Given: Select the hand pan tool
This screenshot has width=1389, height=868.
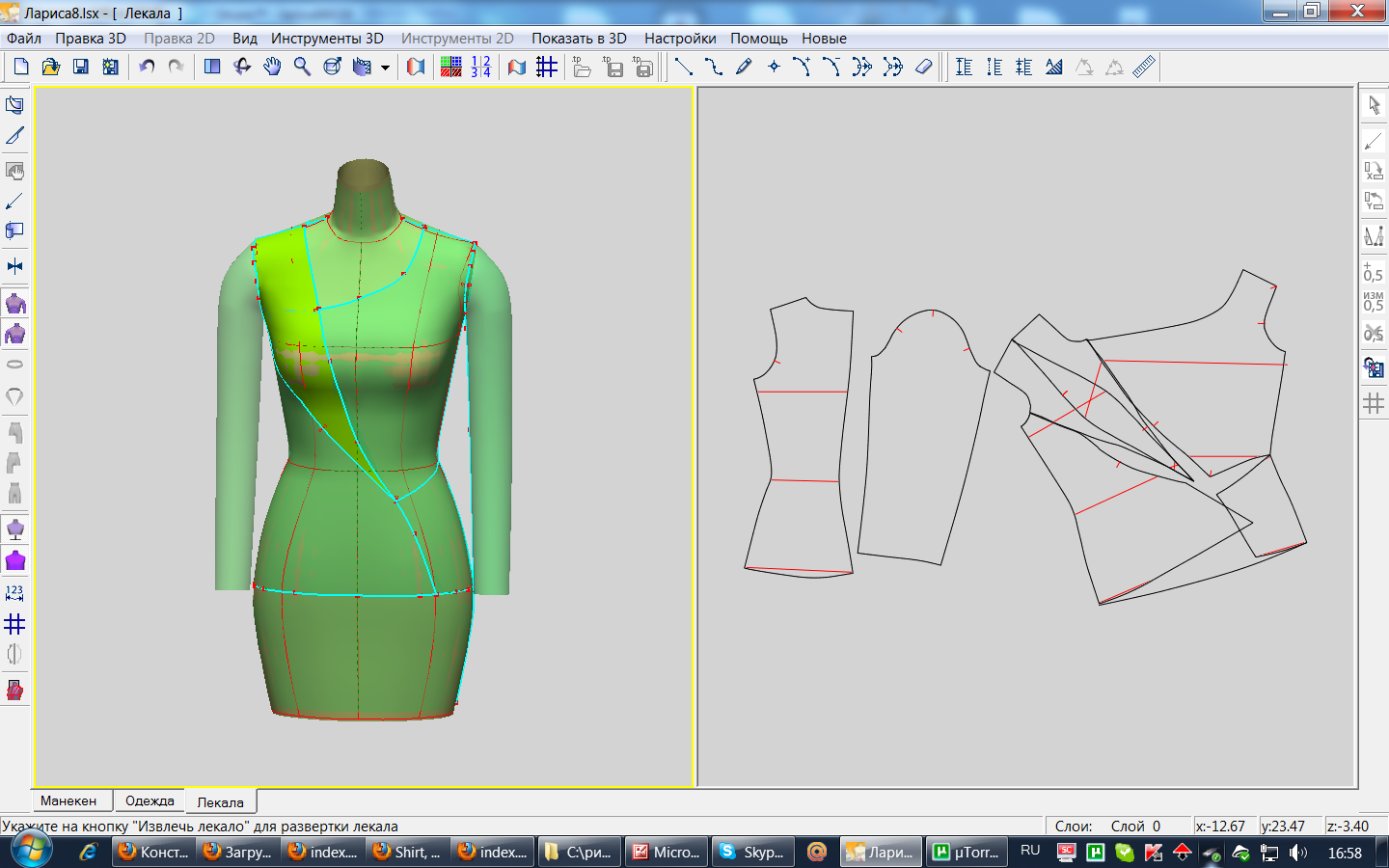Looking at the screenshot, I should point(272,67).
